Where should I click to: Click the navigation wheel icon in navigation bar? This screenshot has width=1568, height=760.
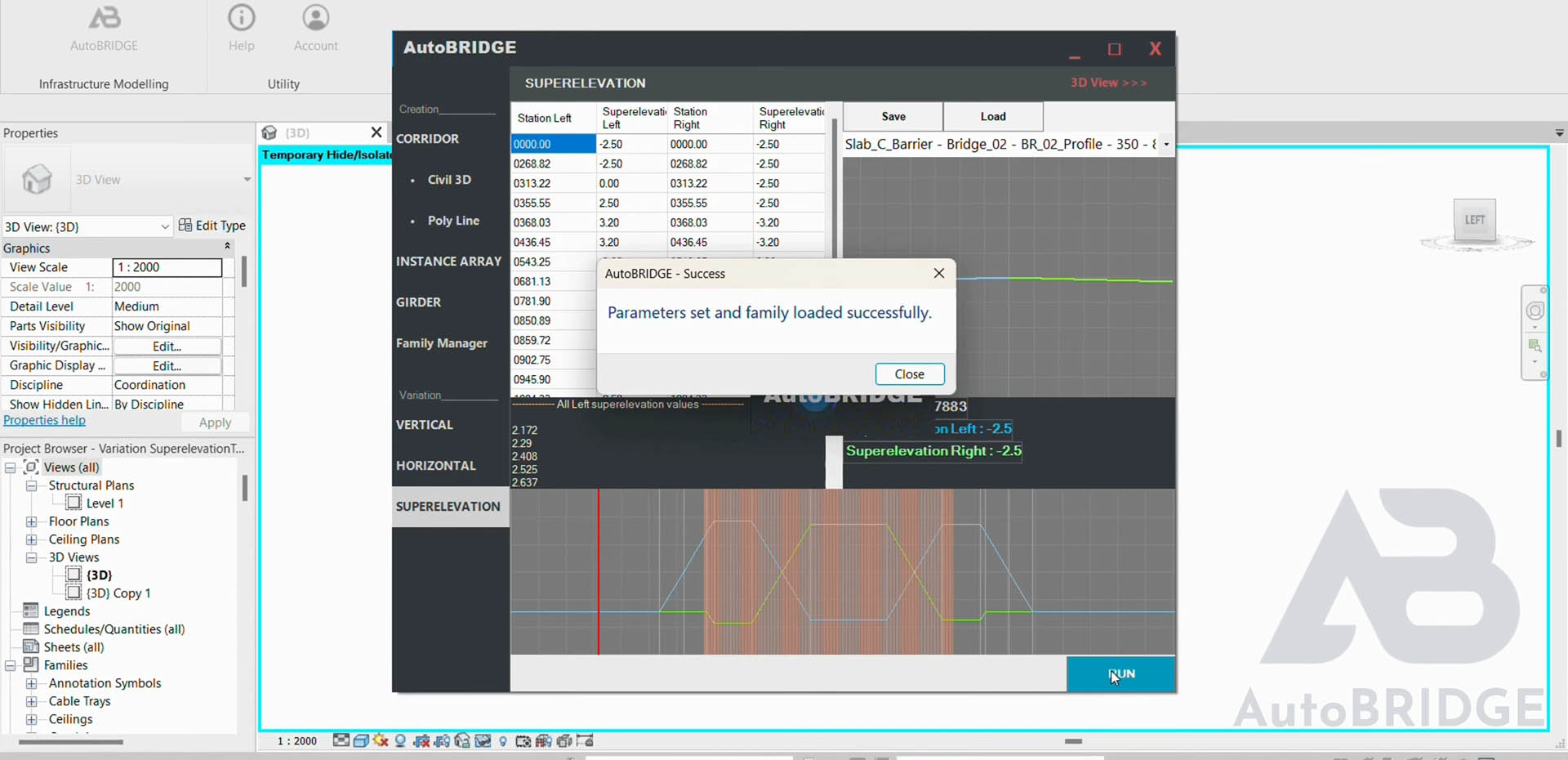click(1535, 311)
